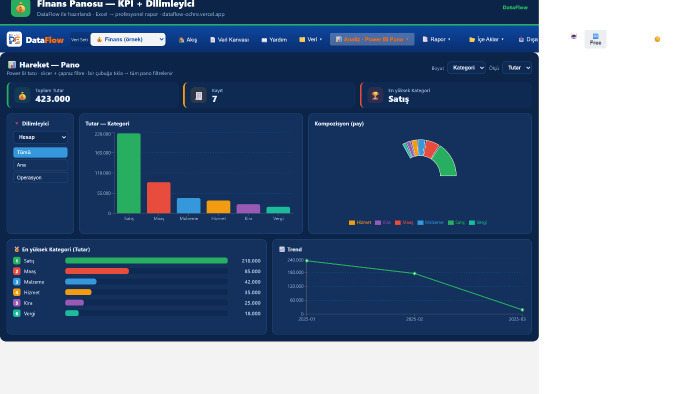Image resolution: width=700 pixels, height=394 pixels.
Task: Click the money bag logo in the header
Action: [20, 8]
